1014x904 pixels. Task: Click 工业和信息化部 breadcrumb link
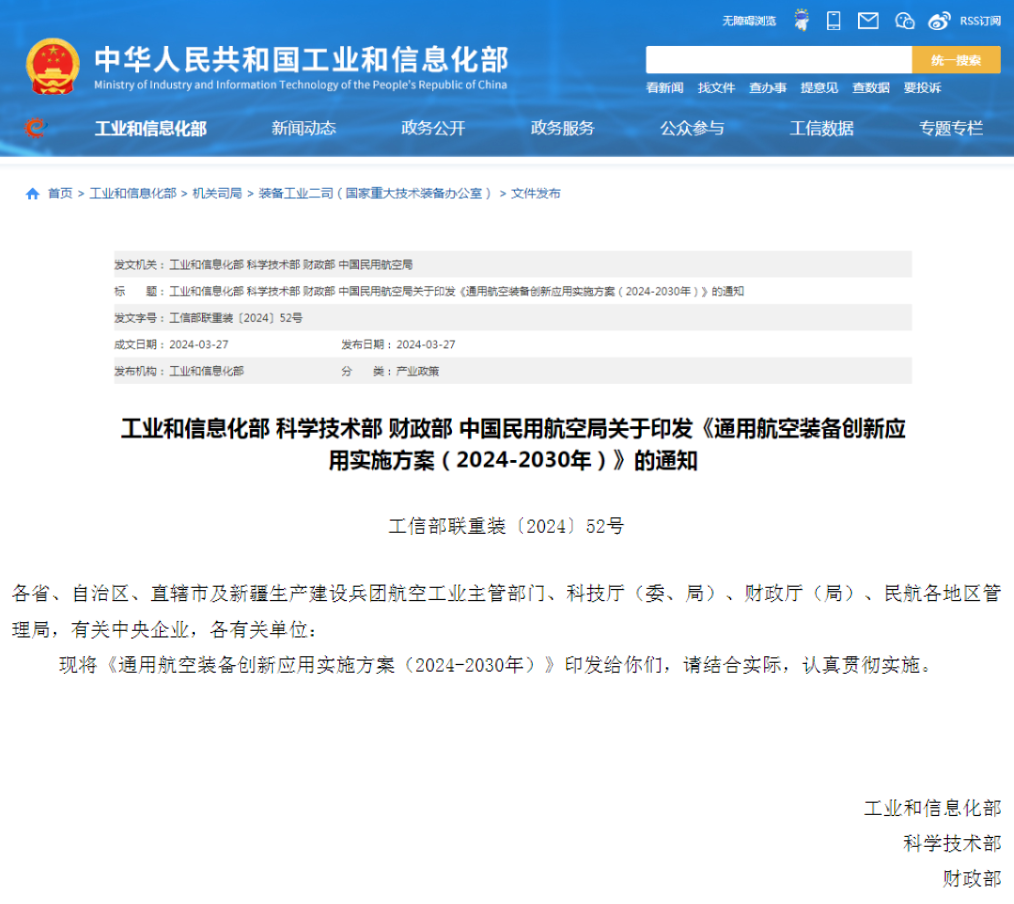point(133,193)
